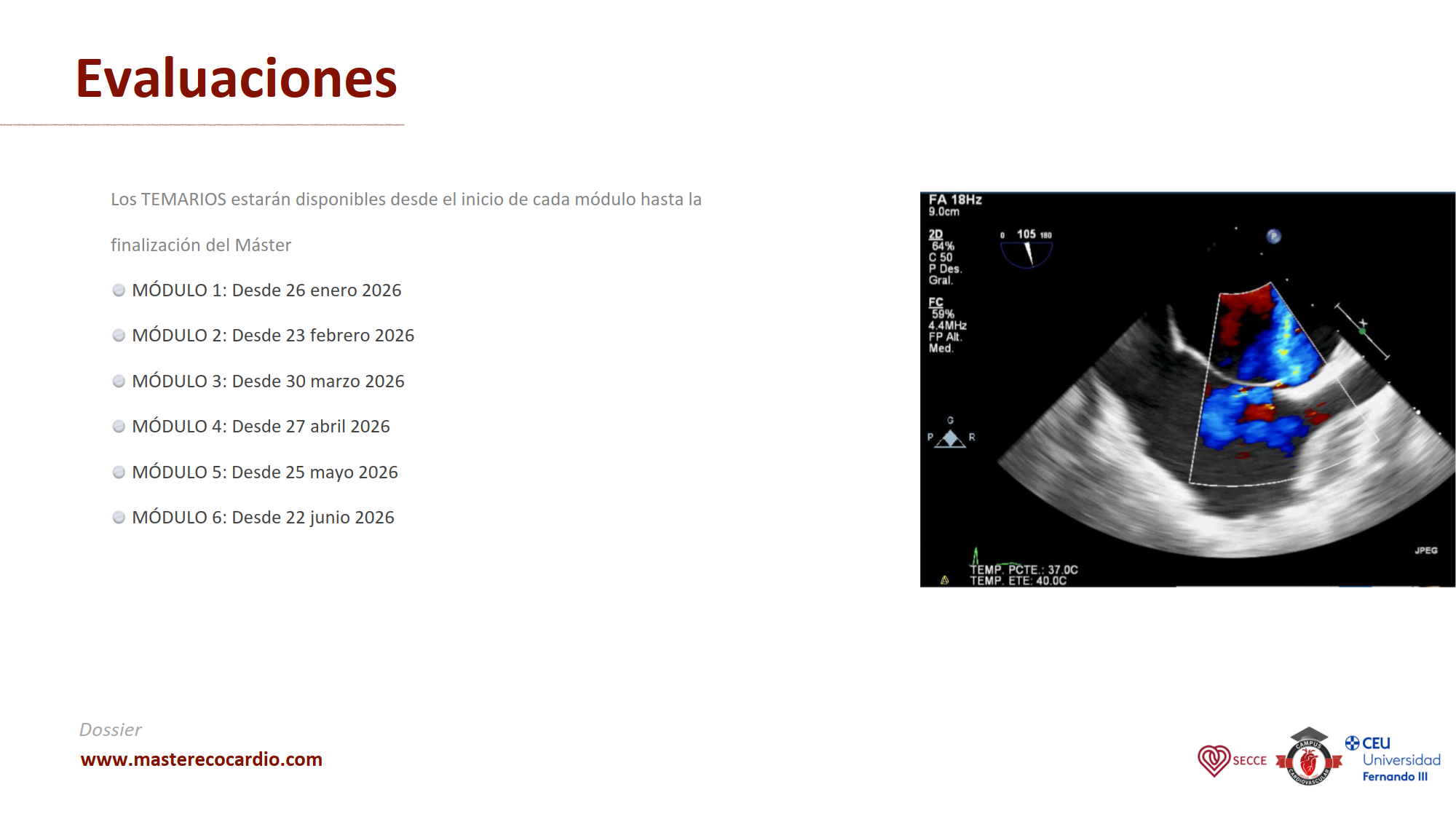Click the MÓDULO 4 Desde 27 abril text
1456x819 pixels.
pyautogui.click(x=261, y=427)
